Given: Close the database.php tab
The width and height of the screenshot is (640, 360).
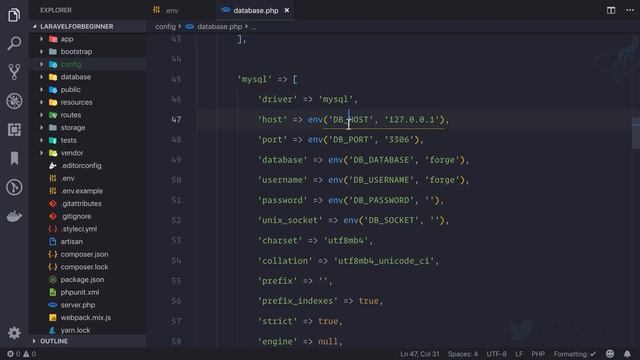Looking at the screenshot, I should tap(287, 10).
